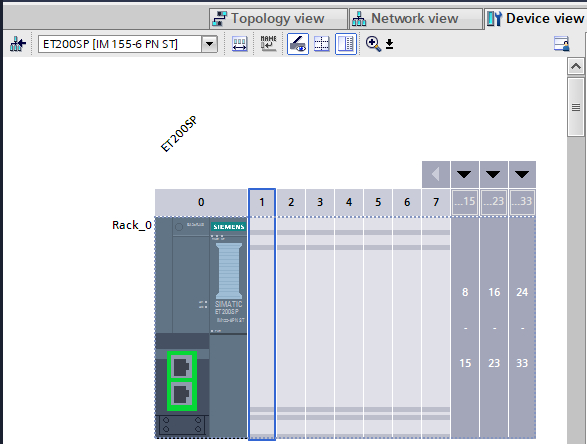Click the collapsed slots 16-23 column

[493, 328]
